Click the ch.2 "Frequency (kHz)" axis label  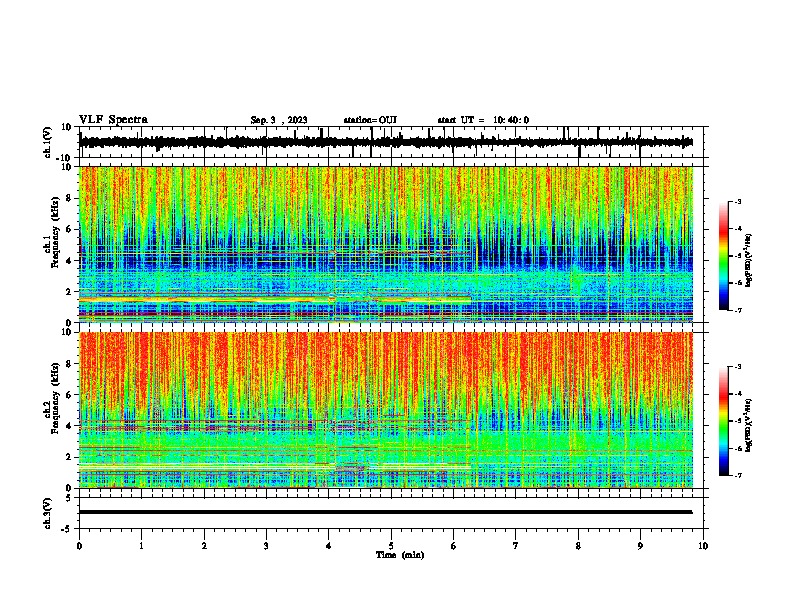pos(56,398)
